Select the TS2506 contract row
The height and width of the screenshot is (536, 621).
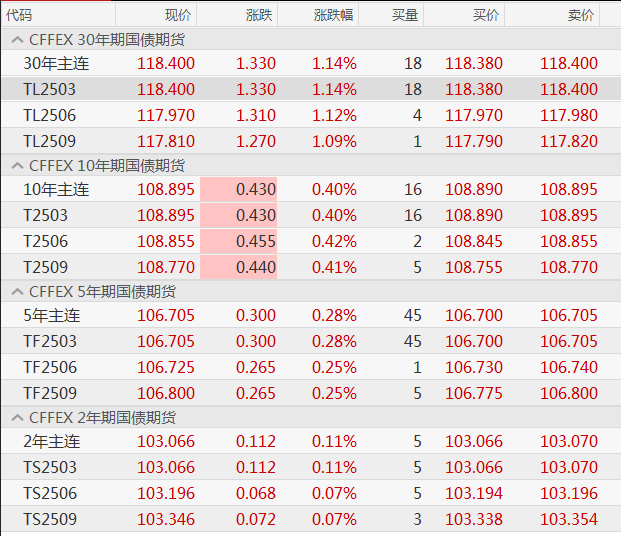coord(311,493)
